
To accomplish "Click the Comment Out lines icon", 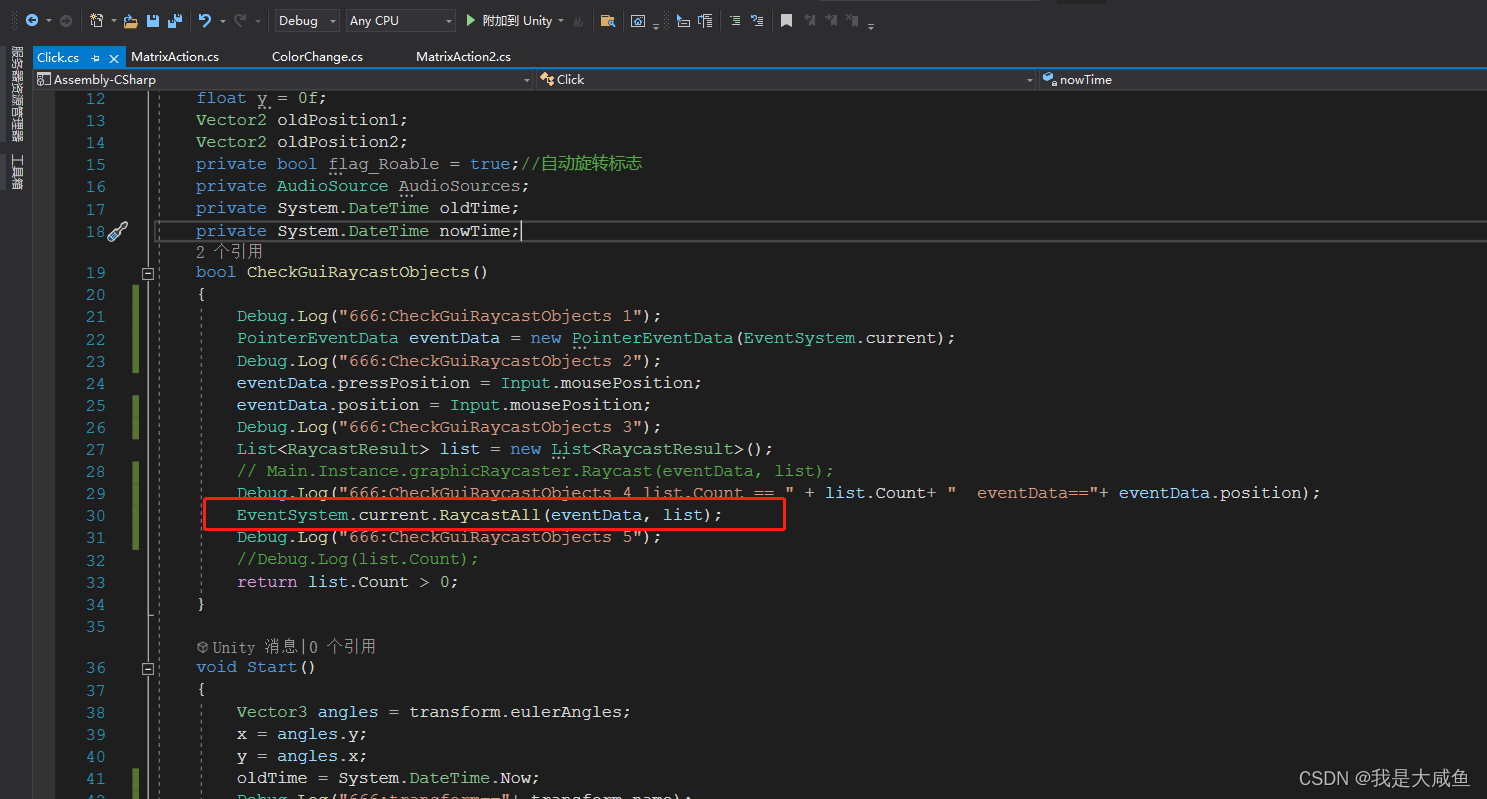I will click(736, 20).
